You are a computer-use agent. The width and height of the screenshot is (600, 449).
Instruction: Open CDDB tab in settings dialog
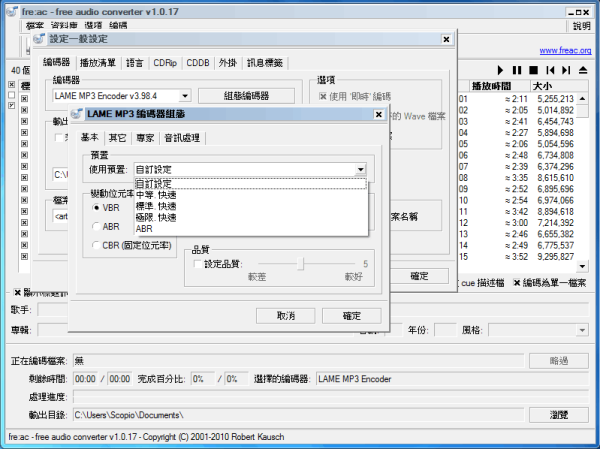point(198,63)
